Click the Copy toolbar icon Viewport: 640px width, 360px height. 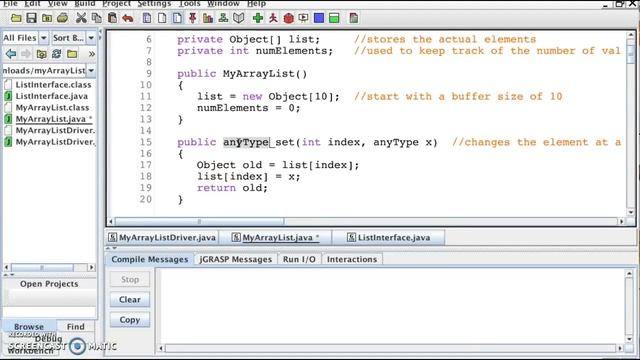pyautogui.click(x=97, y=18)
